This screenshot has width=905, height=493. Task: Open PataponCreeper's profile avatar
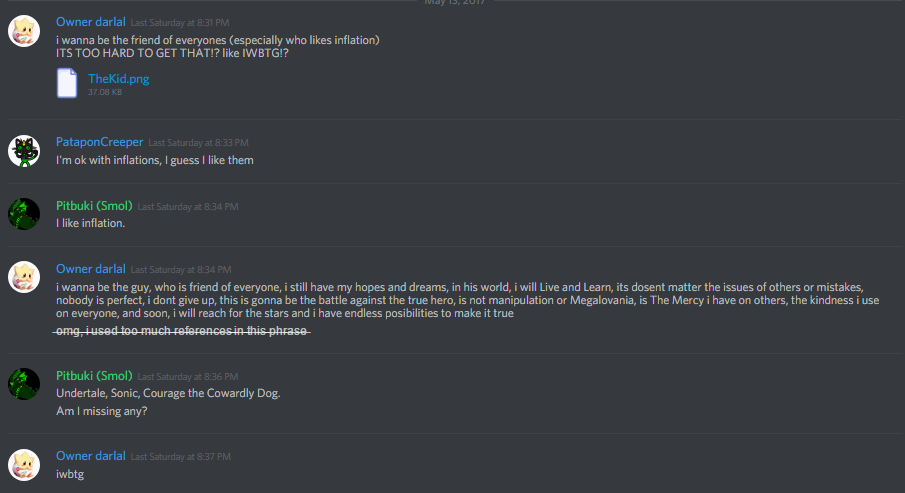(24, 151)
